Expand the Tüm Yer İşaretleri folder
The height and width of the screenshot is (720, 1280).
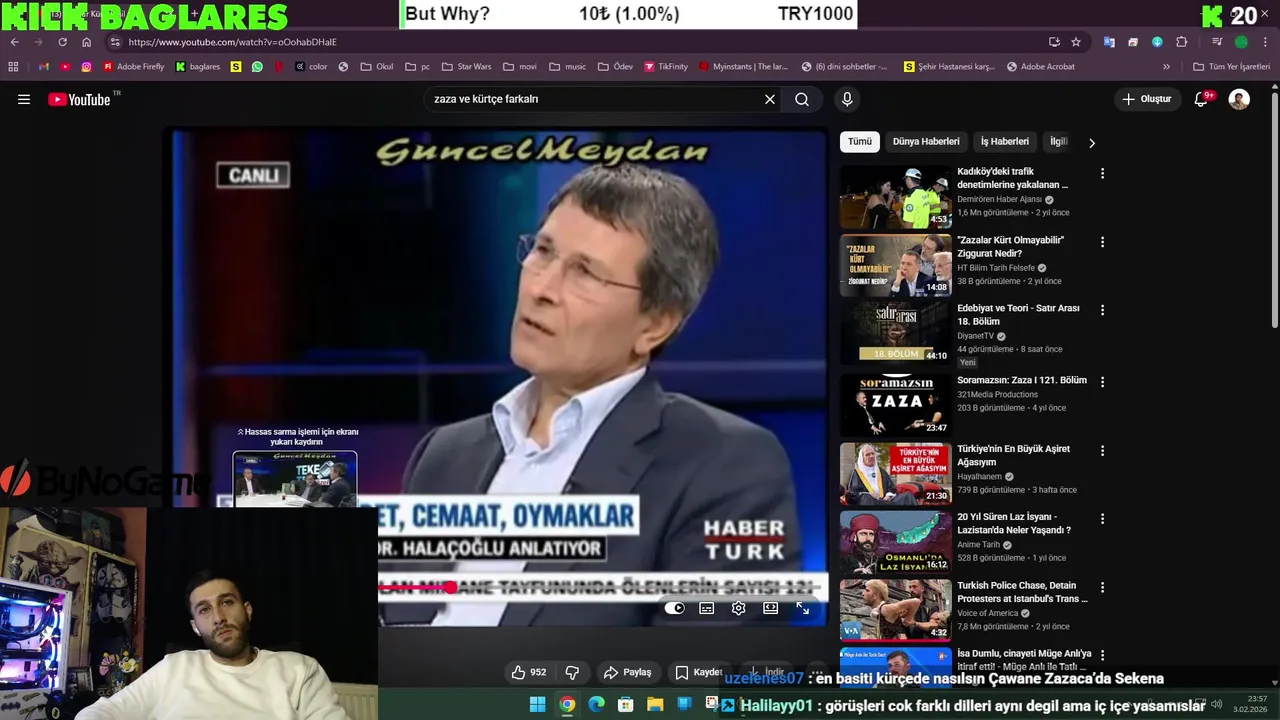pyautogui.click(x=1231, y=67)
